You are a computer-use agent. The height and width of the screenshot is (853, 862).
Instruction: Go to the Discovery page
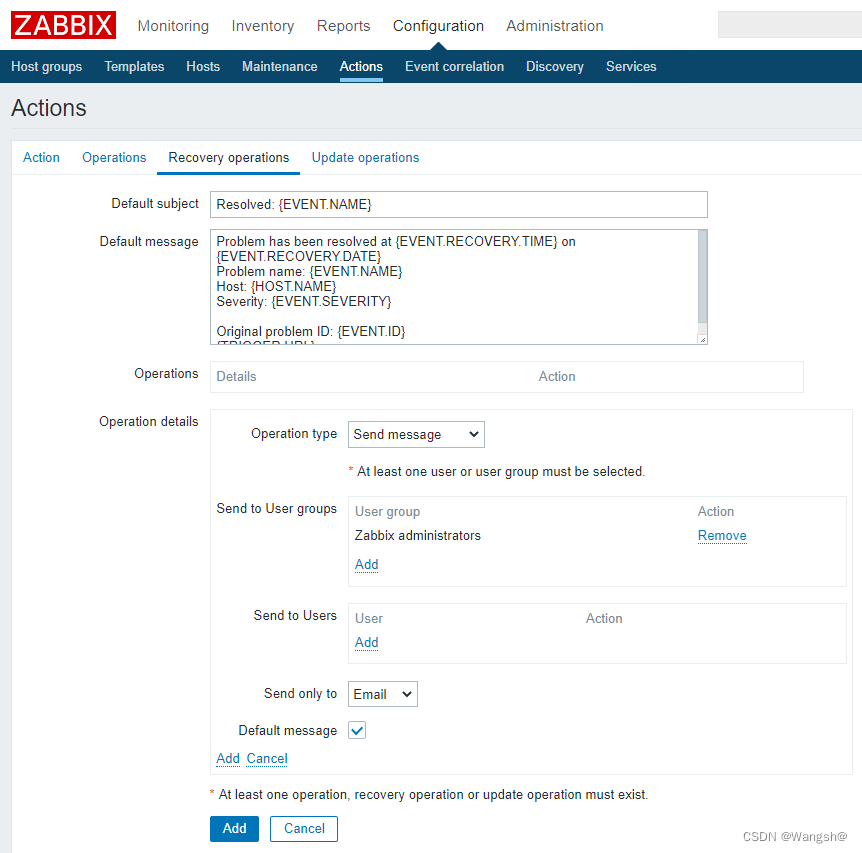[x=554, y=66]
